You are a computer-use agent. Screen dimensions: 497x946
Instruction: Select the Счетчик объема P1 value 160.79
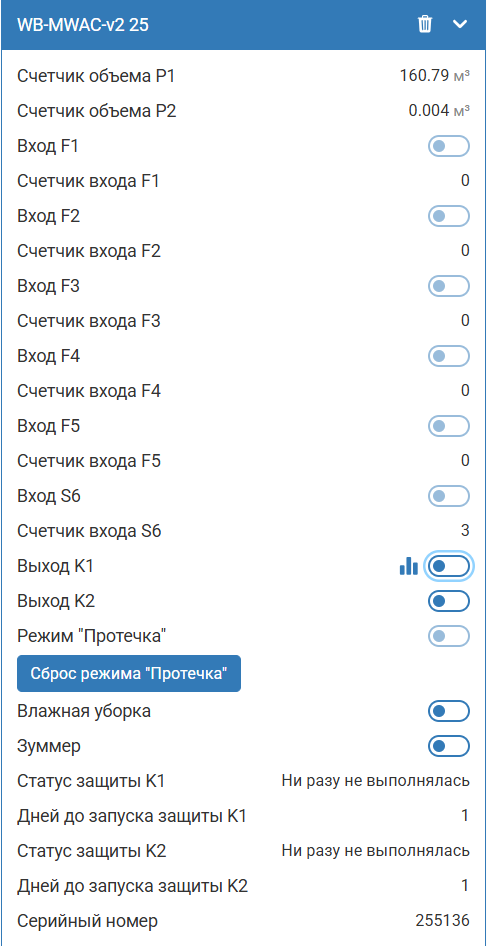point(424,76)
